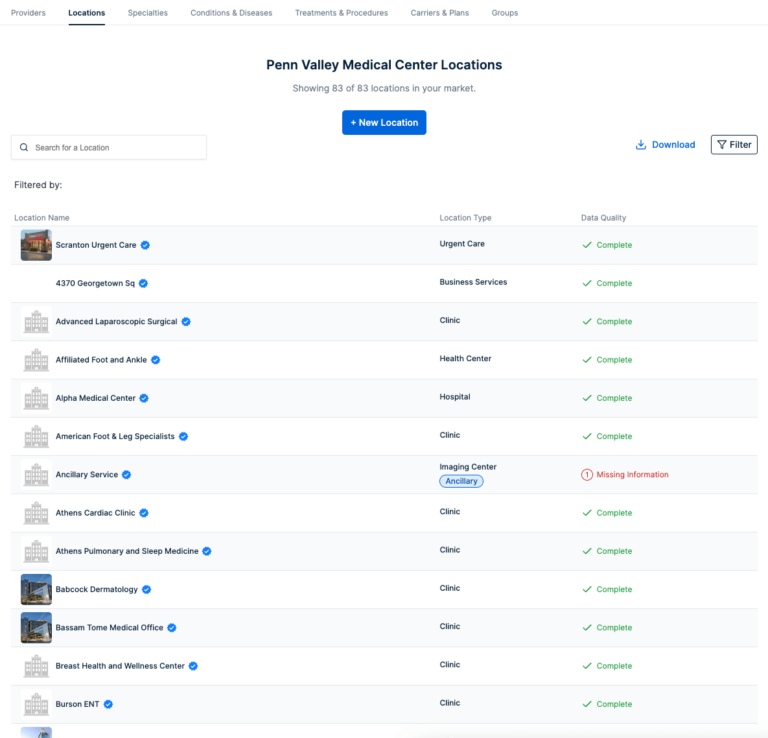Click the Download arrow icon
This screenshot has height=738, width=768.
tap(641, 145)
